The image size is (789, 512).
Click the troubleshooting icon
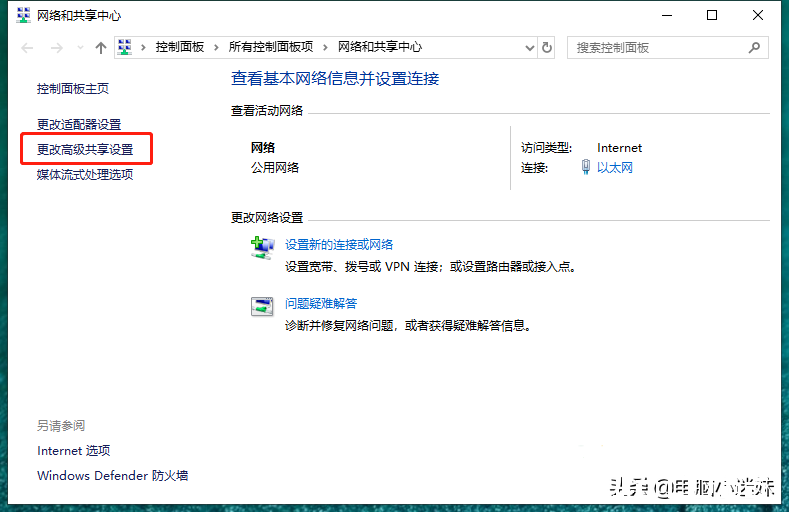pos(262,306)
